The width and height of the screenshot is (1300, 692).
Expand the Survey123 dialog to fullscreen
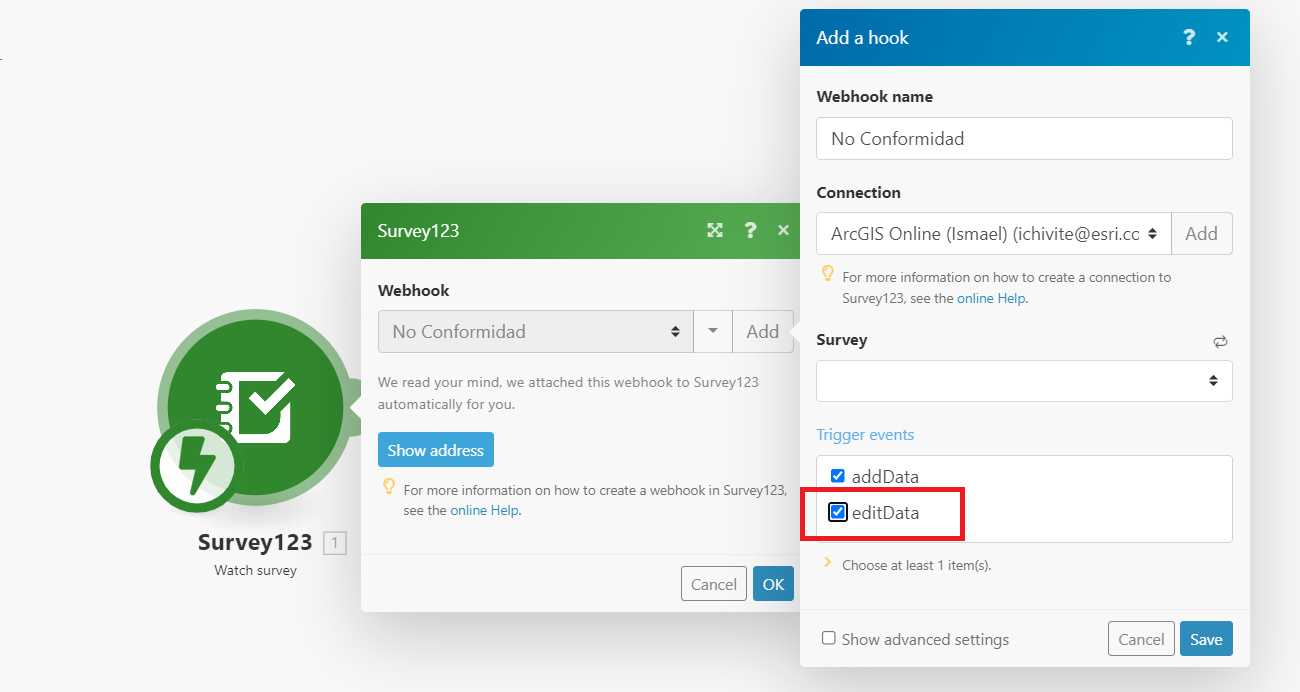click(715, 230)
